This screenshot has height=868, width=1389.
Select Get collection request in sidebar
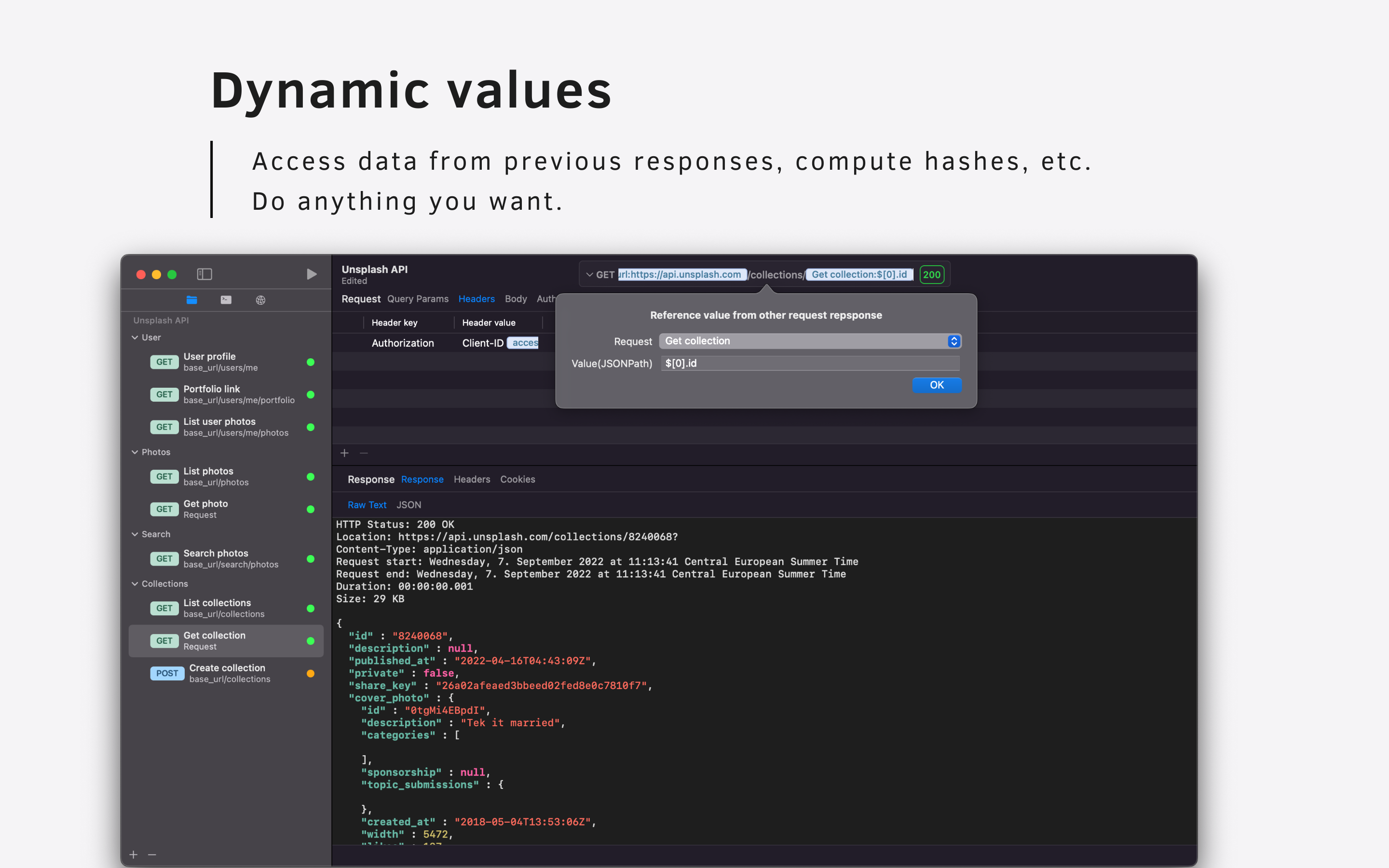226,641
